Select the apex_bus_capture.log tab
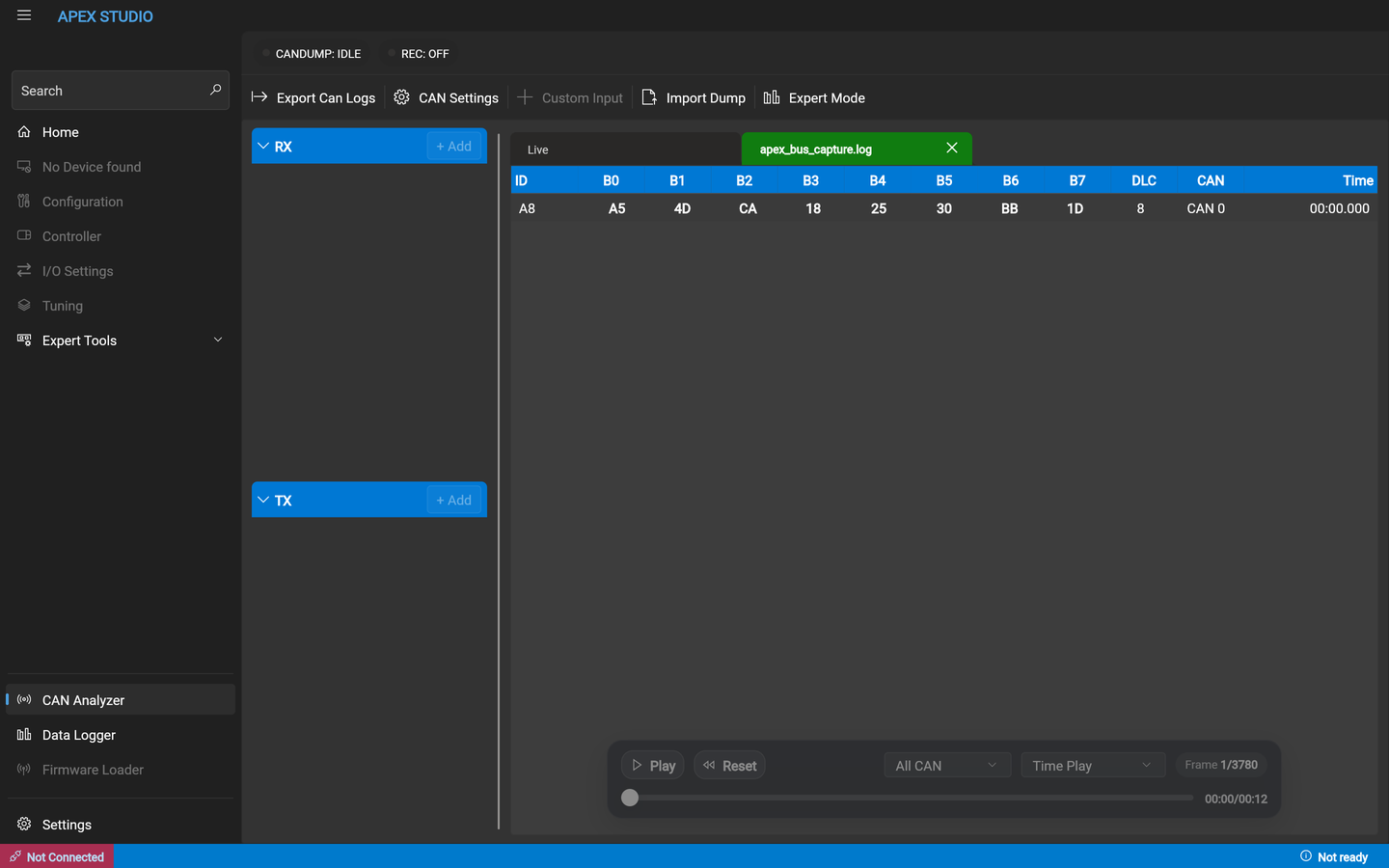This screenshot has width=1389, height=868. [x=857, y=149]
